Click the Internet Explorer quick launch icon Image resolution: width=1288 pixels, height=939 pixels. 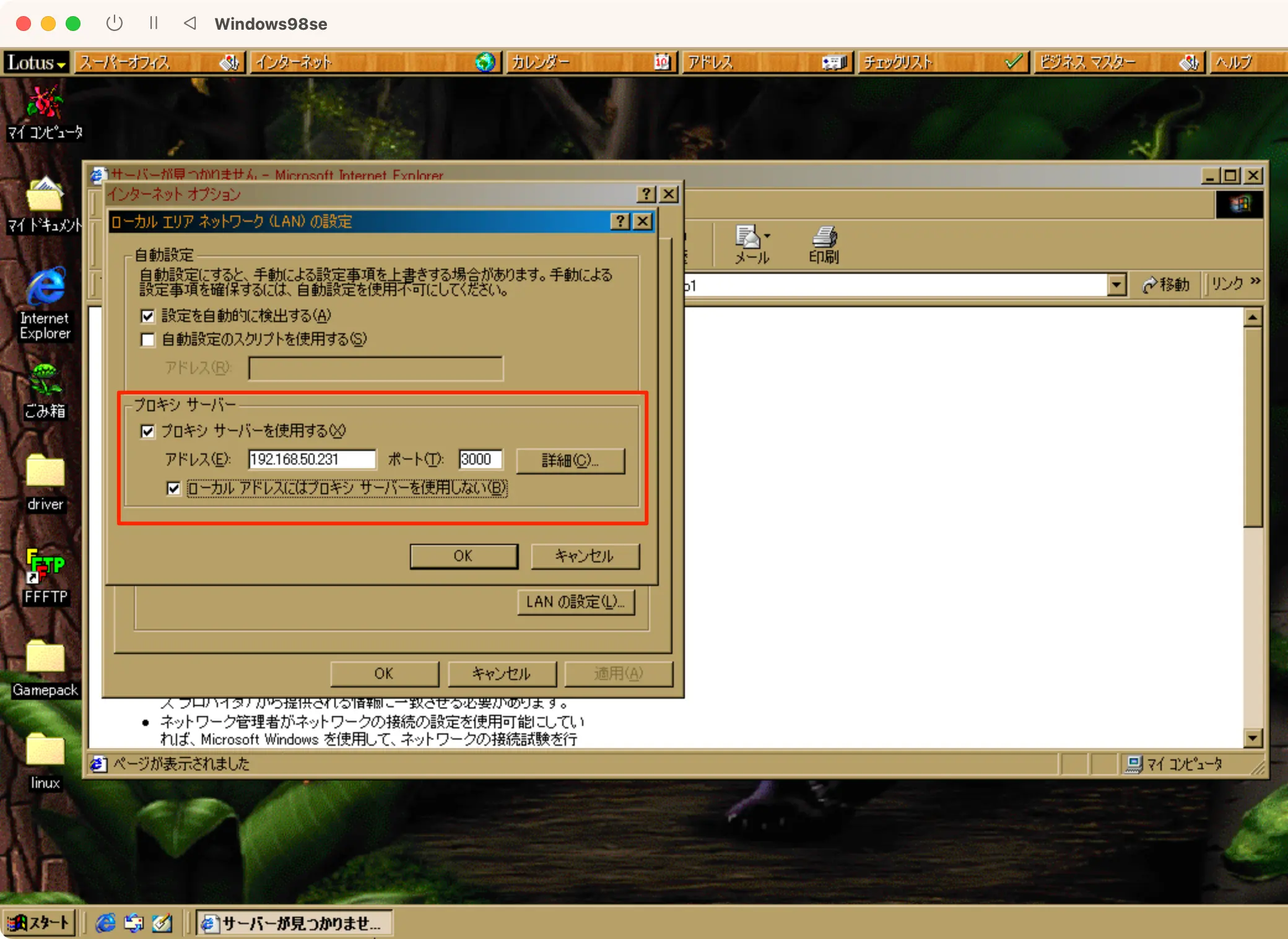tap(105, 923)
